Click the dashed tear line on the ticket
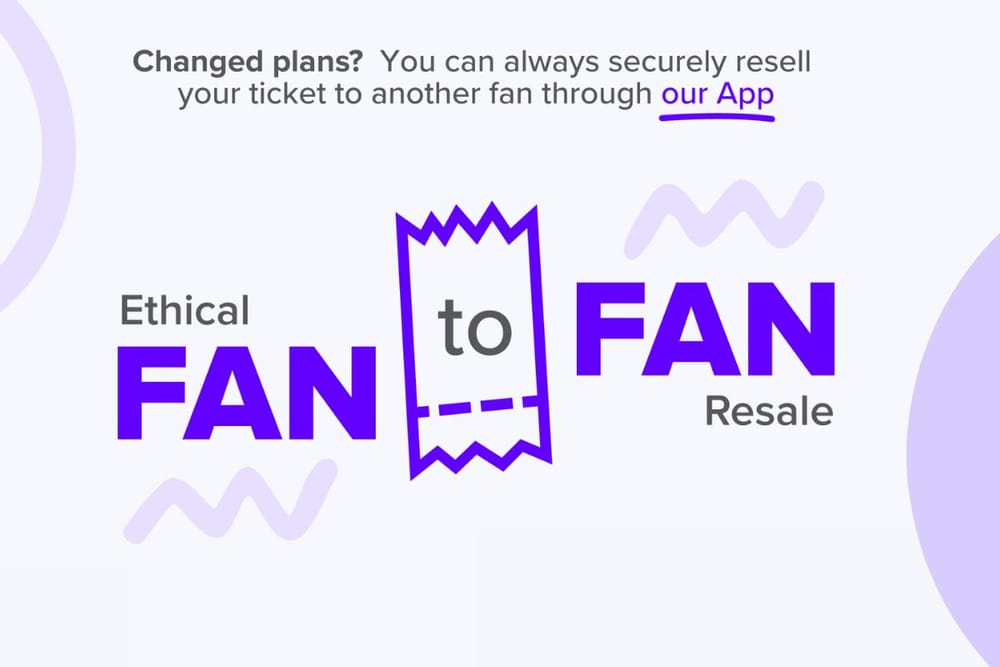Image resolution: width=1000 pixels, height=667 pixels. pos(478,408)
